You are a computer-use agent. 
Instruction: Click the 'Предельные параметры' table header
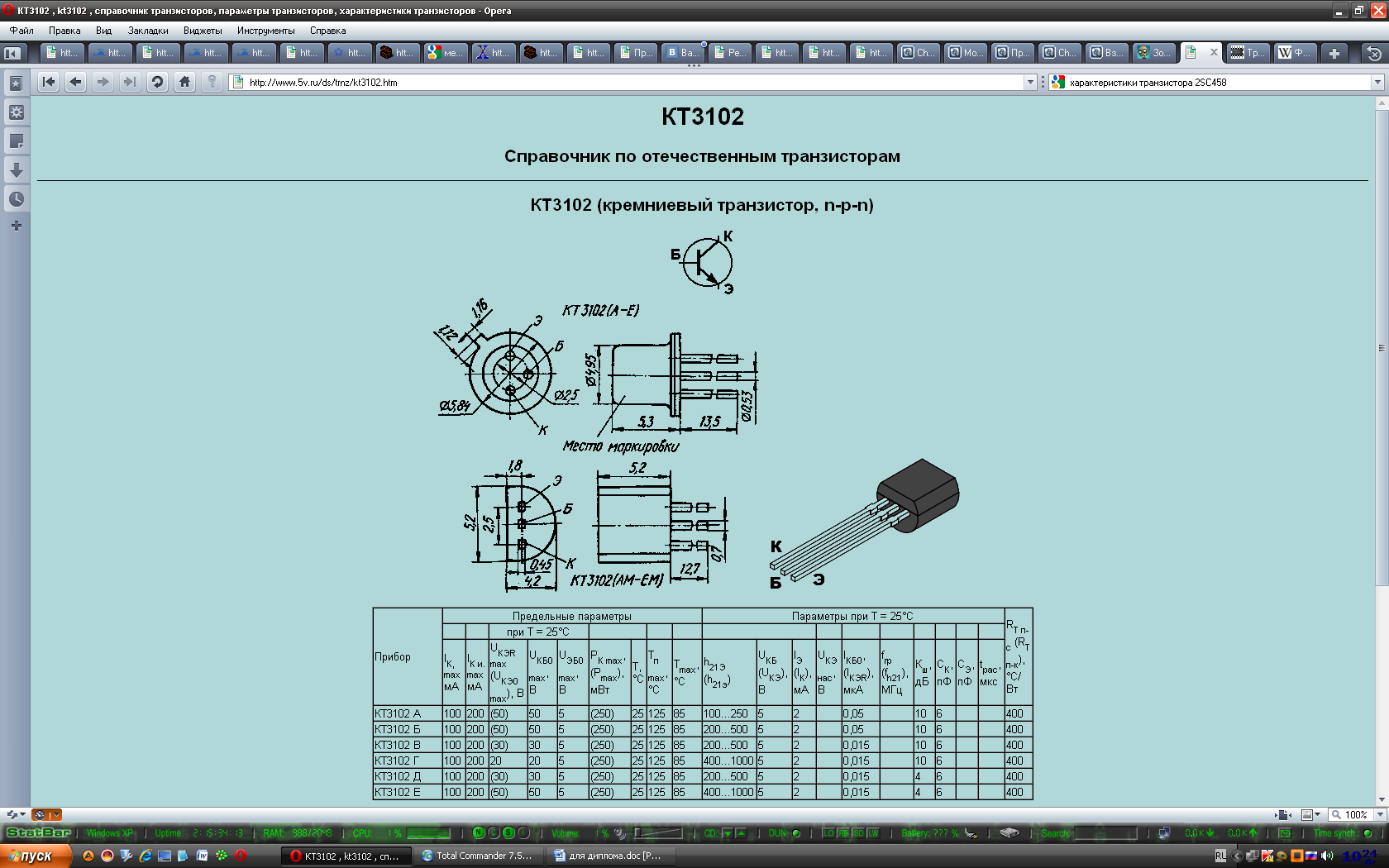(571, 616)
